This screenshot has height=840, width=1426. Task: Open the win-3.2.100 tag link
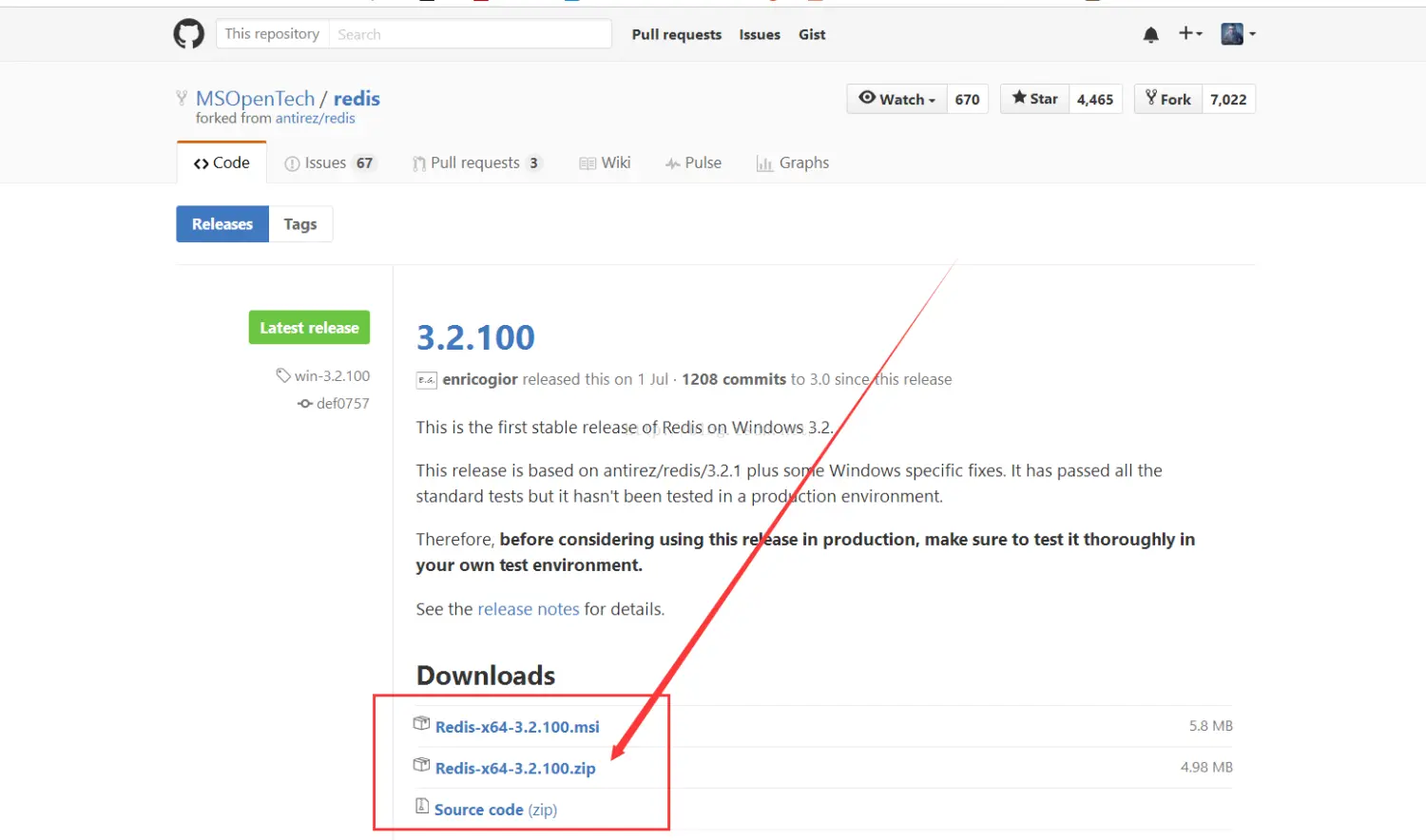pos(332,376)
